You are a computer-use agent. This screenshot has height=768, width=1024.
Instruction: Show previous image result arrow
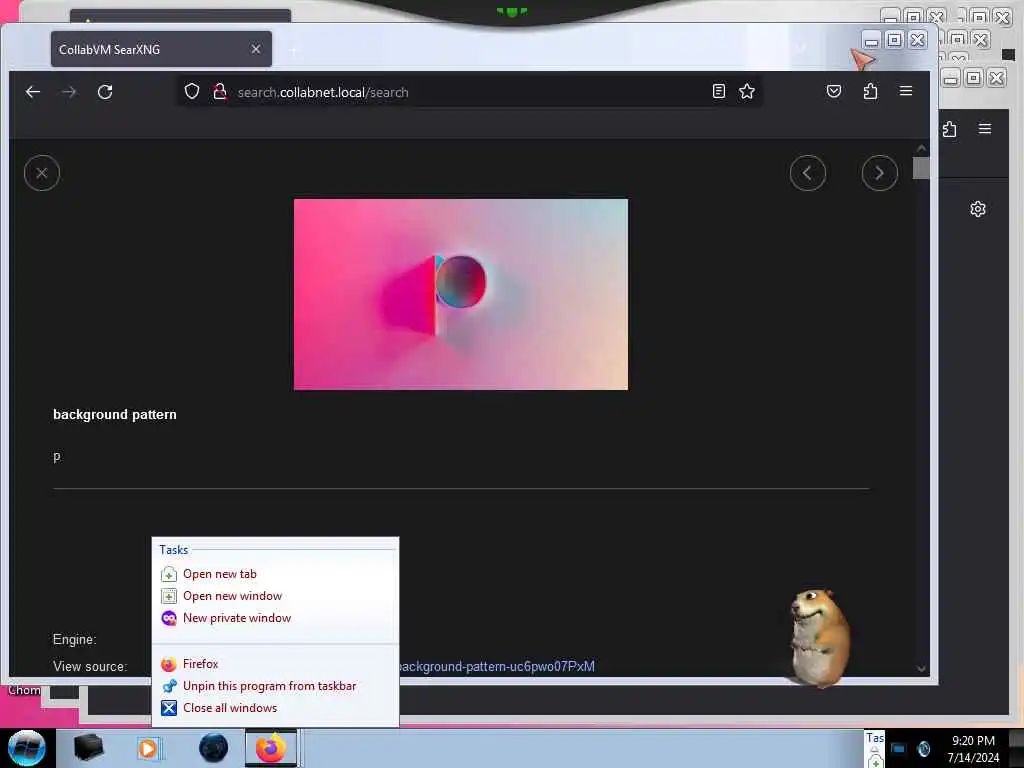pos(808,173)
